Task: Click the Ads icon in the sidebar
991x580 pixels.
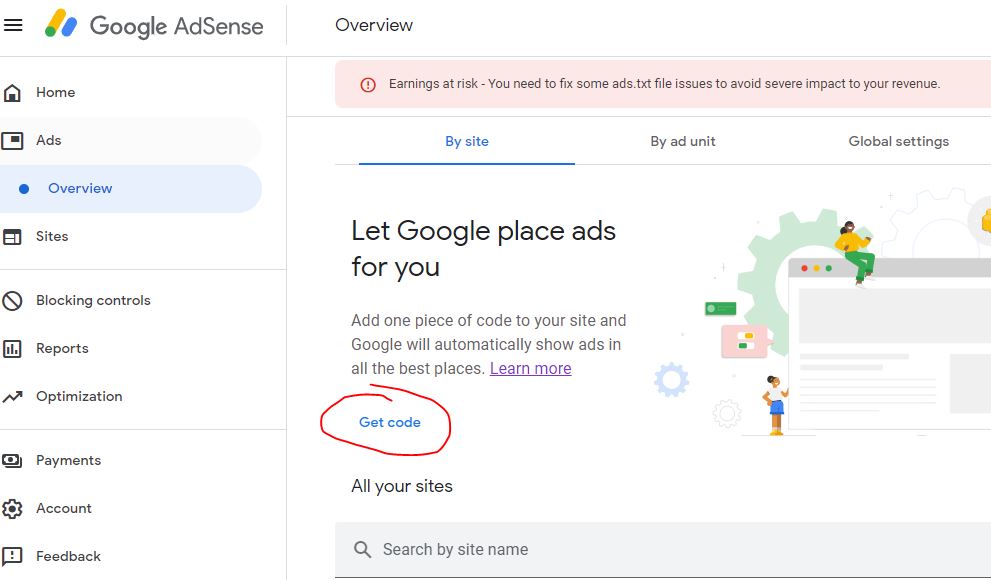Action: [x=15, y=140]
